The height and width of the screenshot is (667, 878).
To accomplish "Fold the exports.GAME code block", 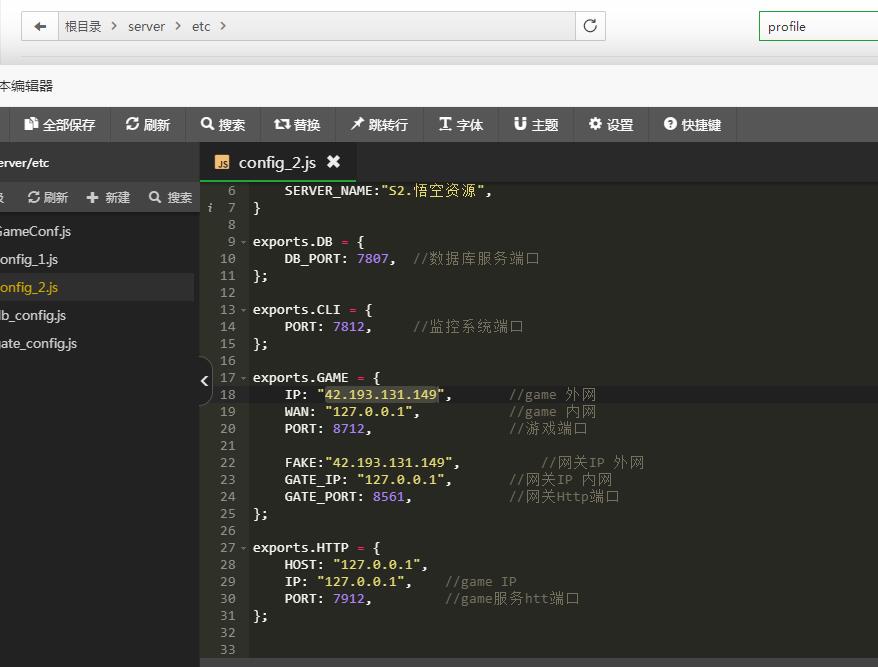I will tap(244, 378).
